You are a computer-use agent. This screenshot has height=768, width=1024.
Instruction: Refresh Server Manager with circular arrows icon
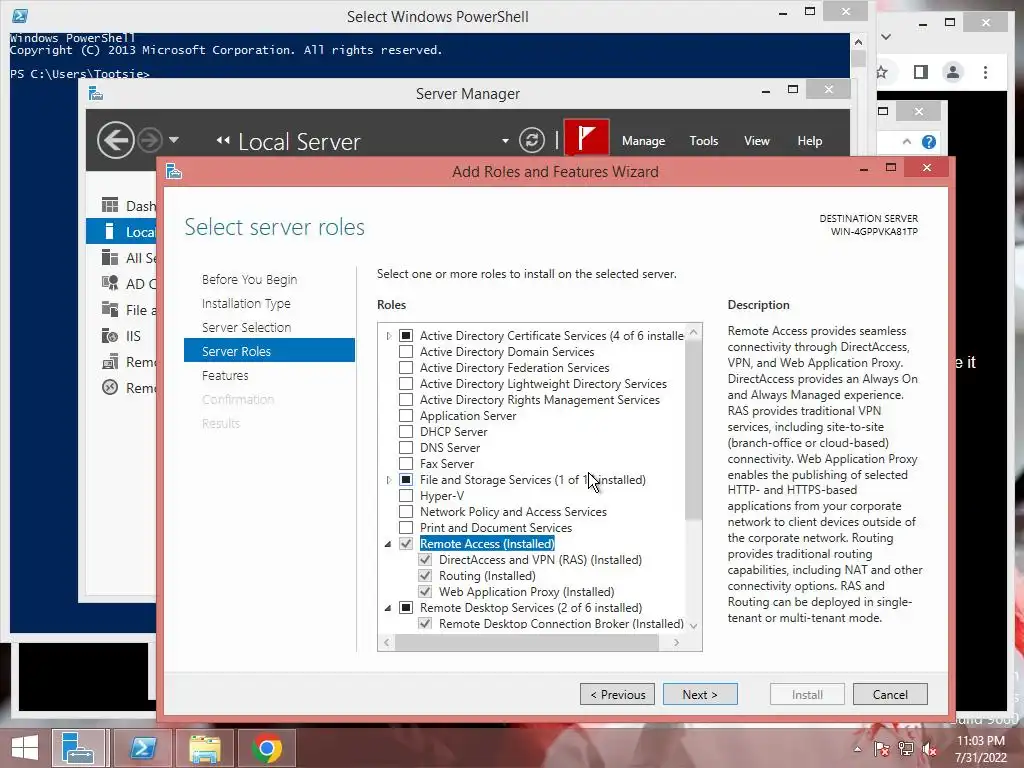point(532,140)
